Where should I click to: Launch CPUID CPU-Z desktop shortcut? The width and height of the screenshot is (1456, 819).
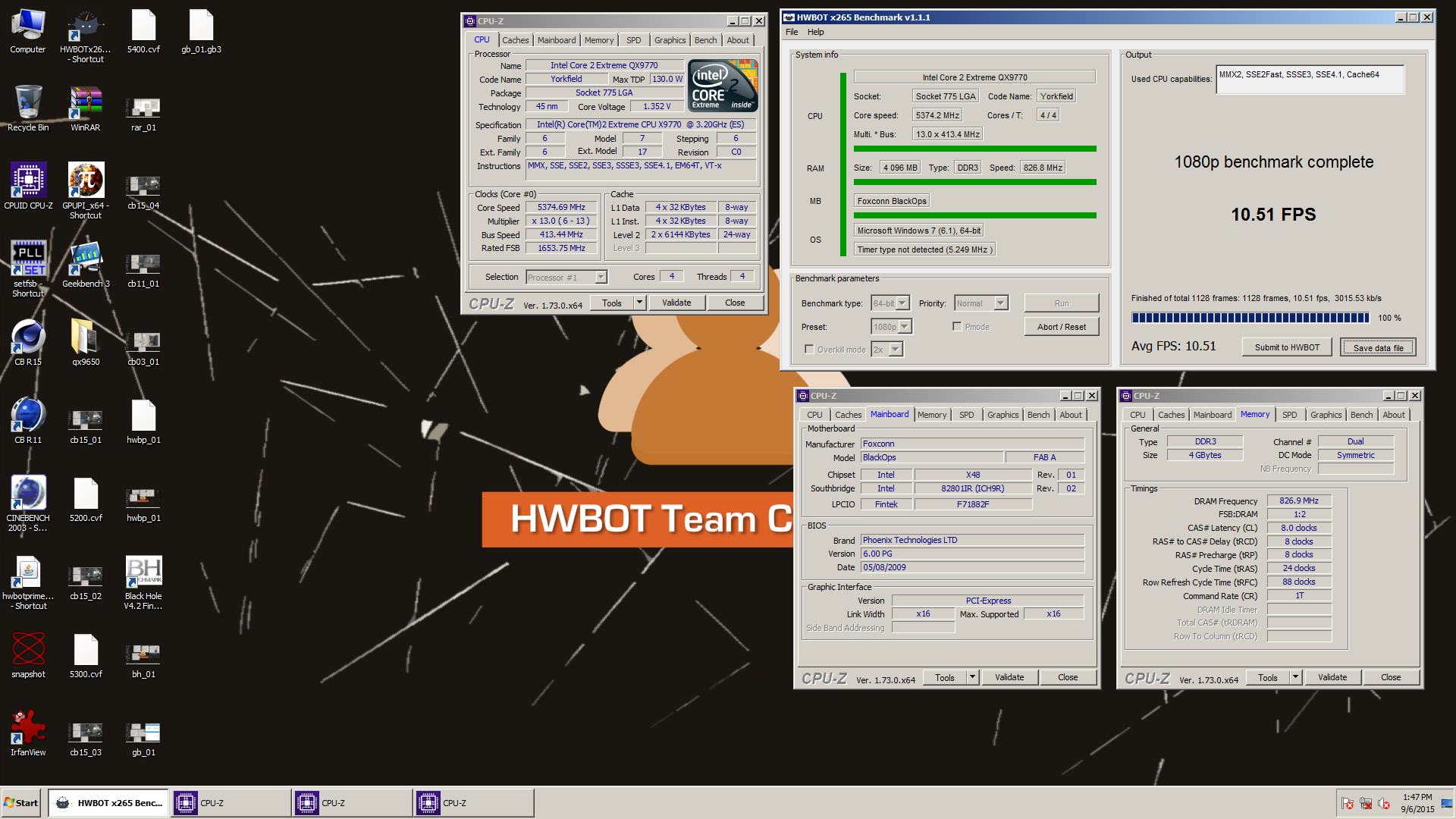(28, 187)
